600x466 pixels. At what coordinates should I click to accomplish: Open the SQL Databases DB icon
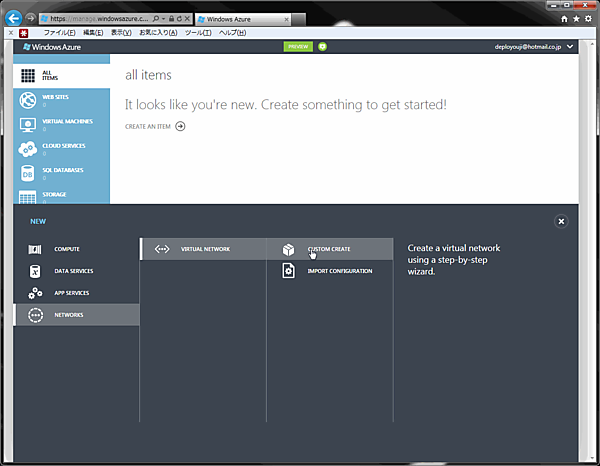(x=28, y=174)
